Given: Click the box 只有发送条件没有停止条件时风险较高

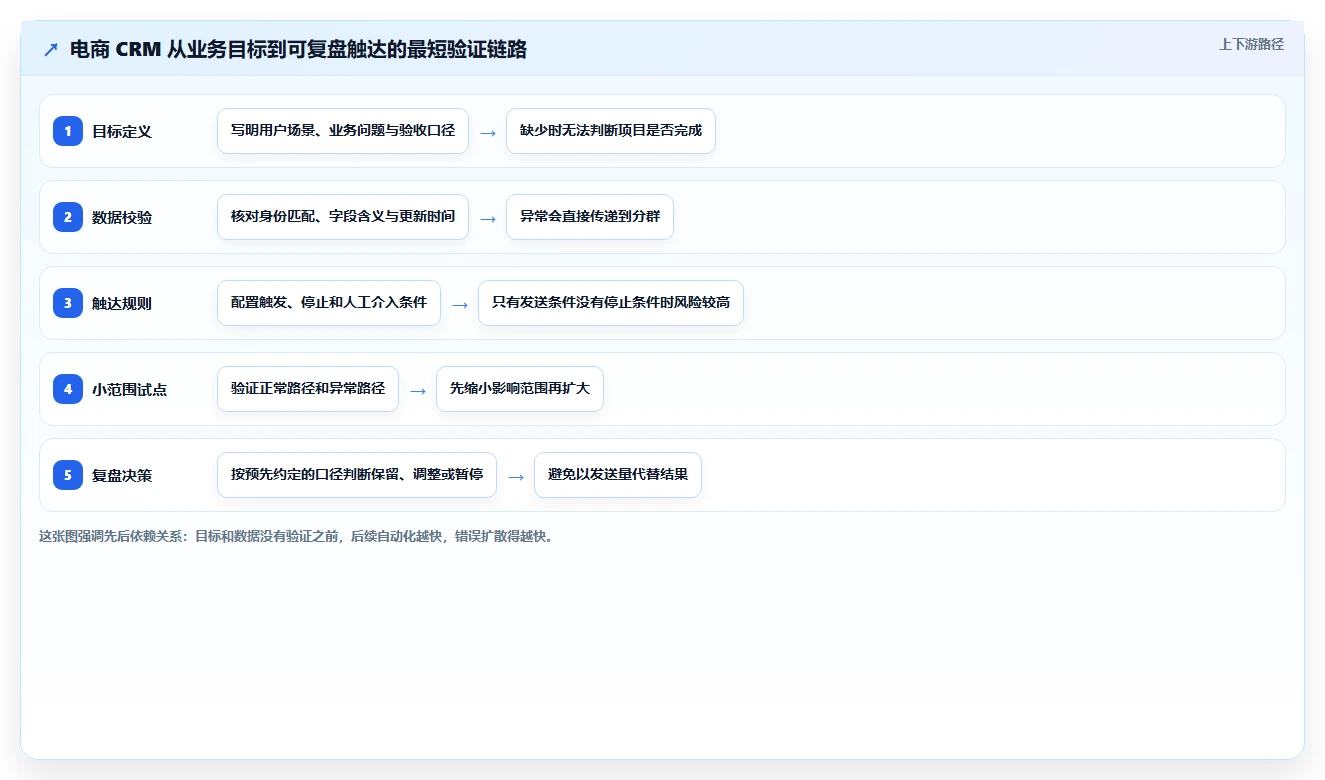Looking at the screenshot, I should (x=611, y=303).
